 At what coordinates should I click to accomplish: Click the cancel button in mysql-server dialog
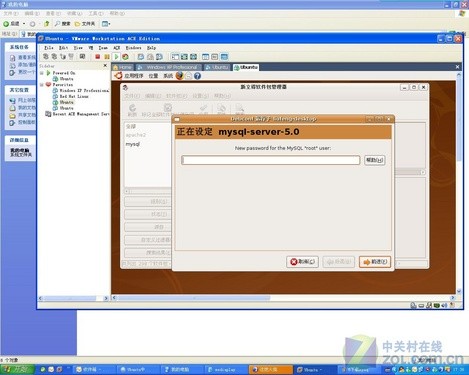click(x=302, y=262)
